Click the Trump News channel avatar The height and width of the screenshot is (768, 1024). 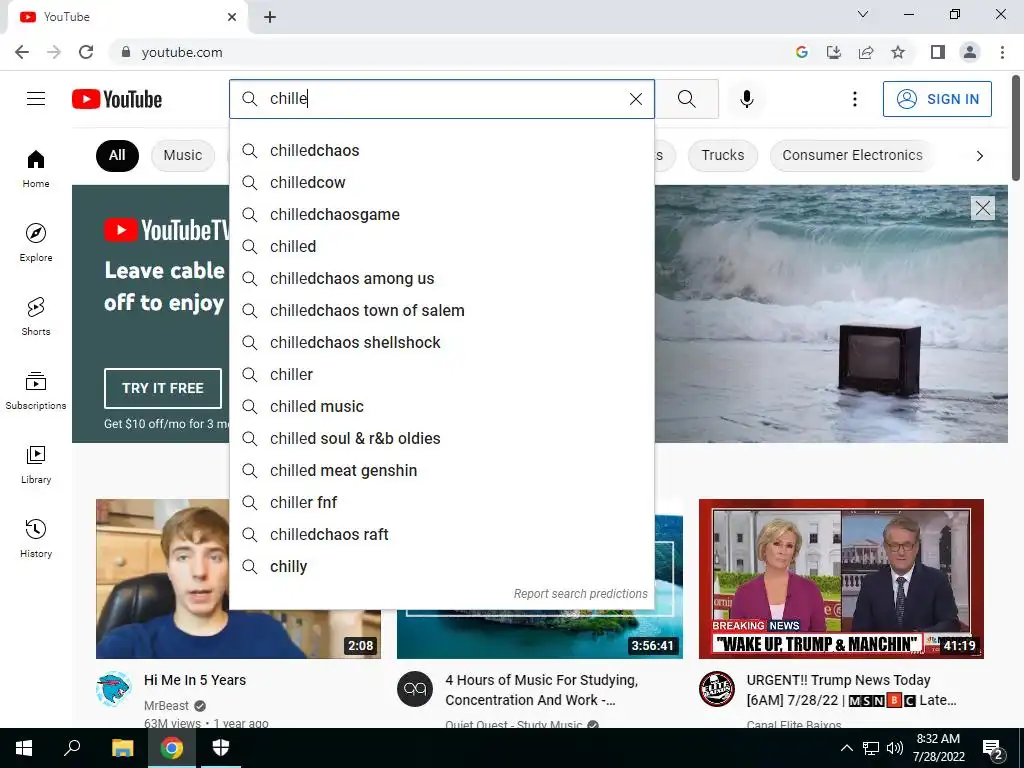coord(716,689)
